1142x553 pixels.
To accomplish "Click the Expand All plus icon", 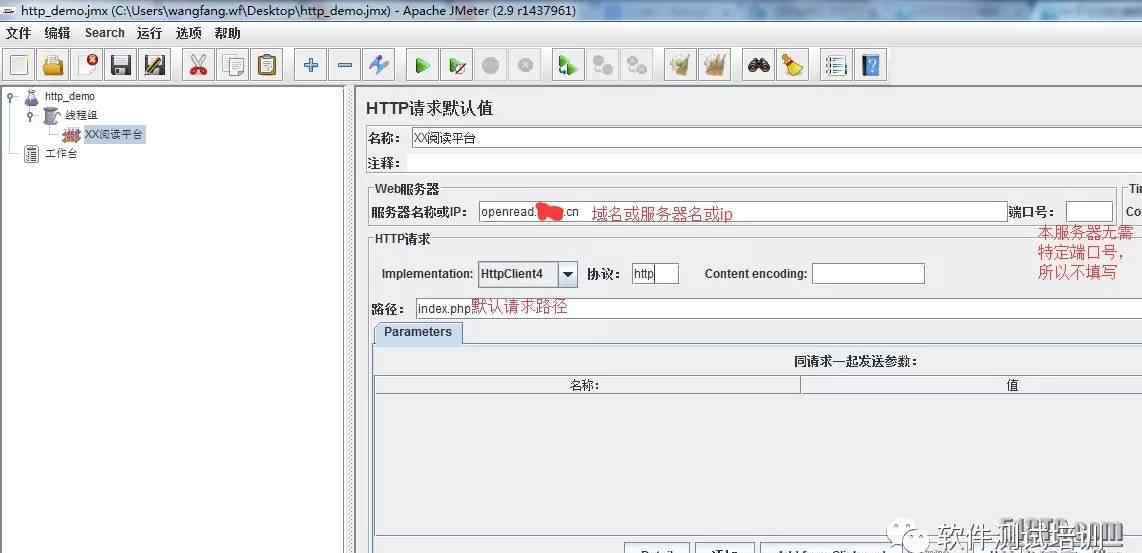I will 311,66.
